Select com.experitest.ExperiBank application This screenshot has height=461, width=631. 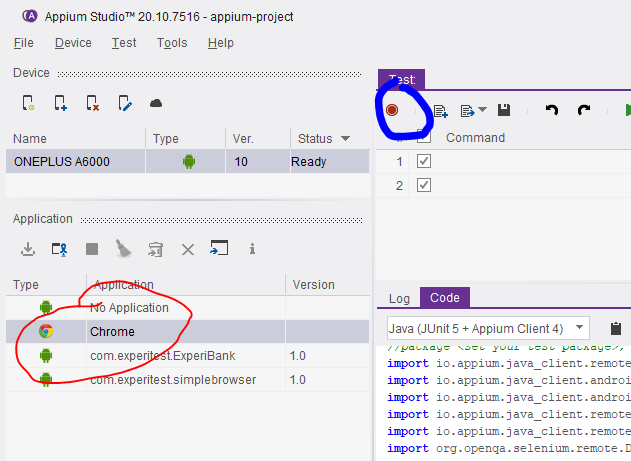click(188, 356)
